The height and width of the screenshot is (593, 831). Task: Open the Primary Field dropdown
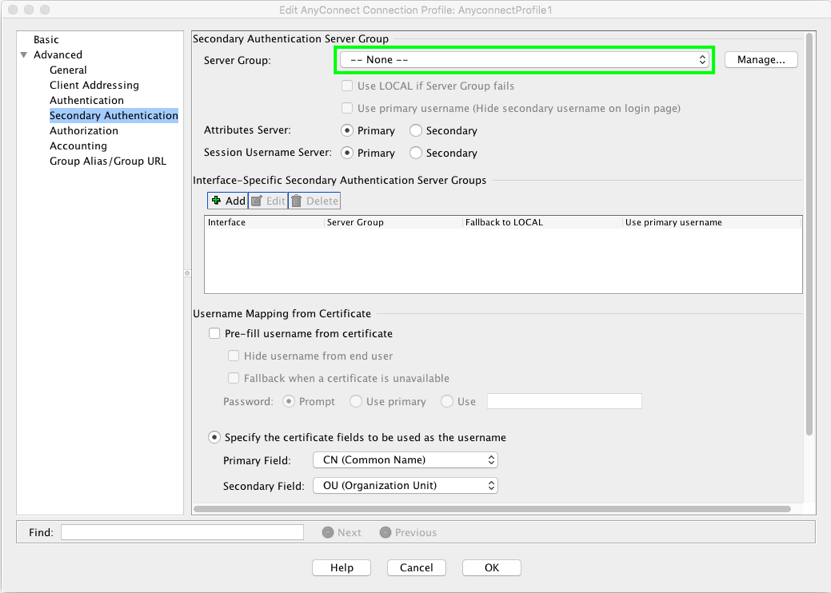(404, 460)
